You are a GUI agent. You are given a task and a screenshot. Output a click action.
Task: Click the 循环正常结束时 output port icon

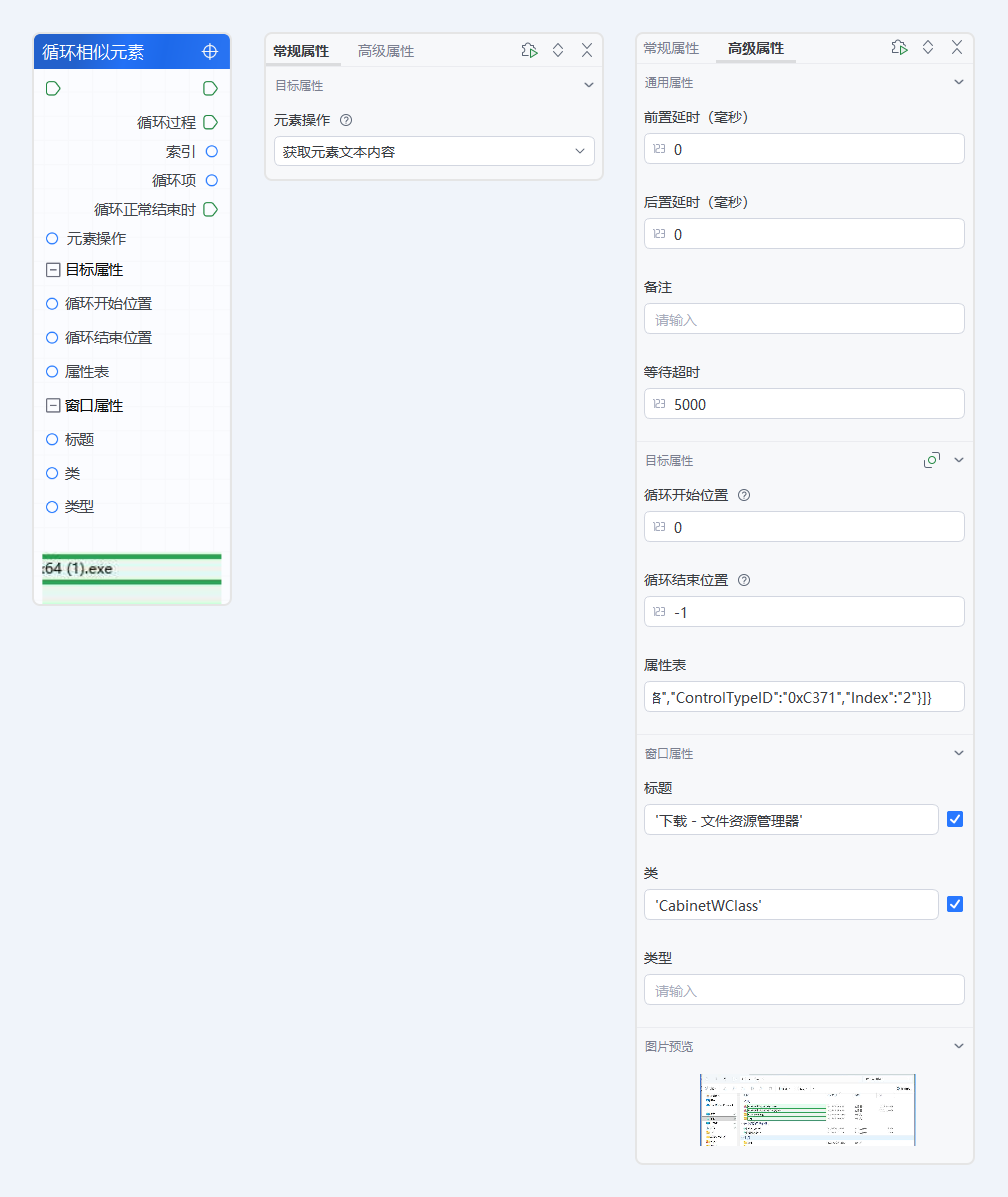click(x=210, y=209)
